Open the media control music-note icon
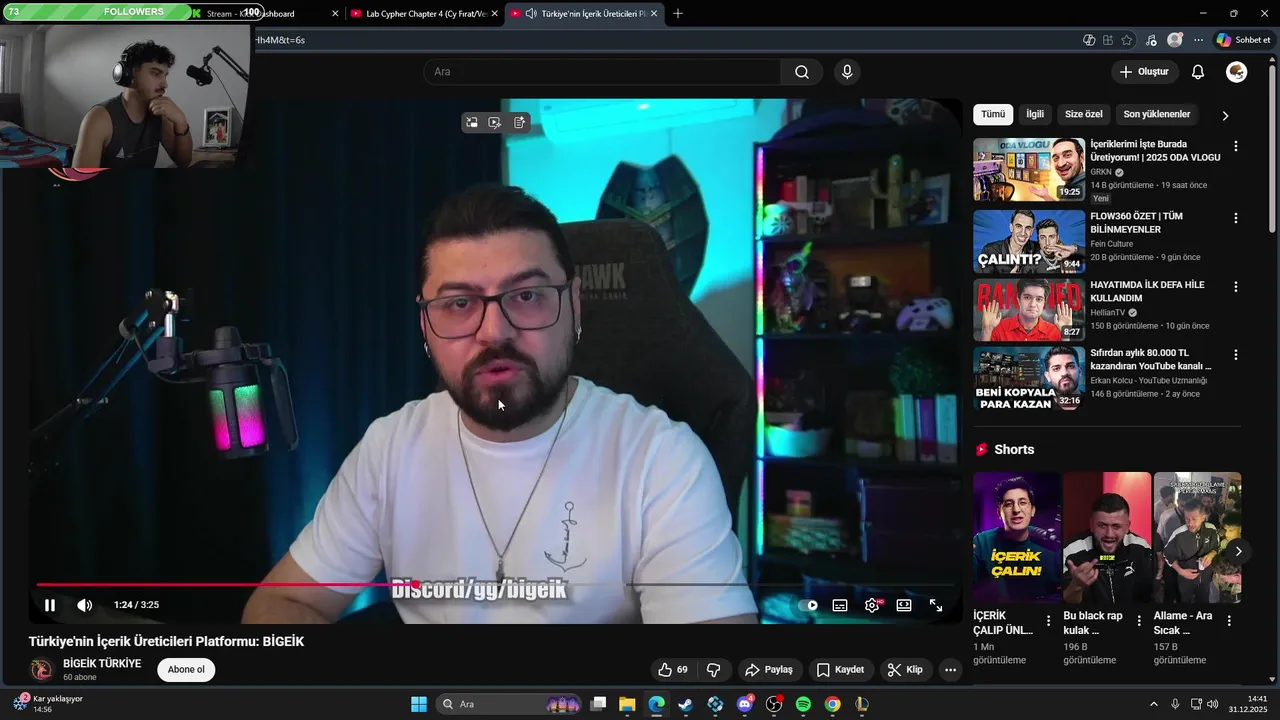The height and width of the screenshot is (720, 1280). [x=1151, y=40]
